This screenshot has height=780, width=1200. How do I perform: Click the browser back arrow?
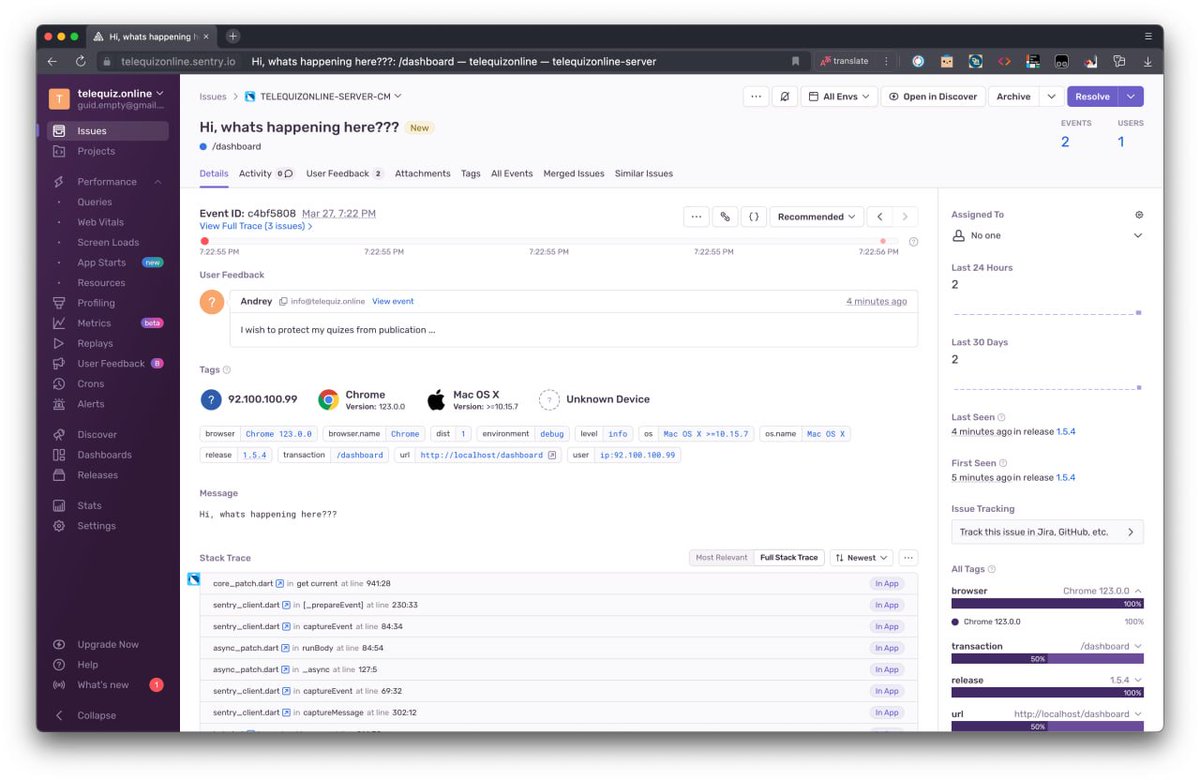coord(54,62)
